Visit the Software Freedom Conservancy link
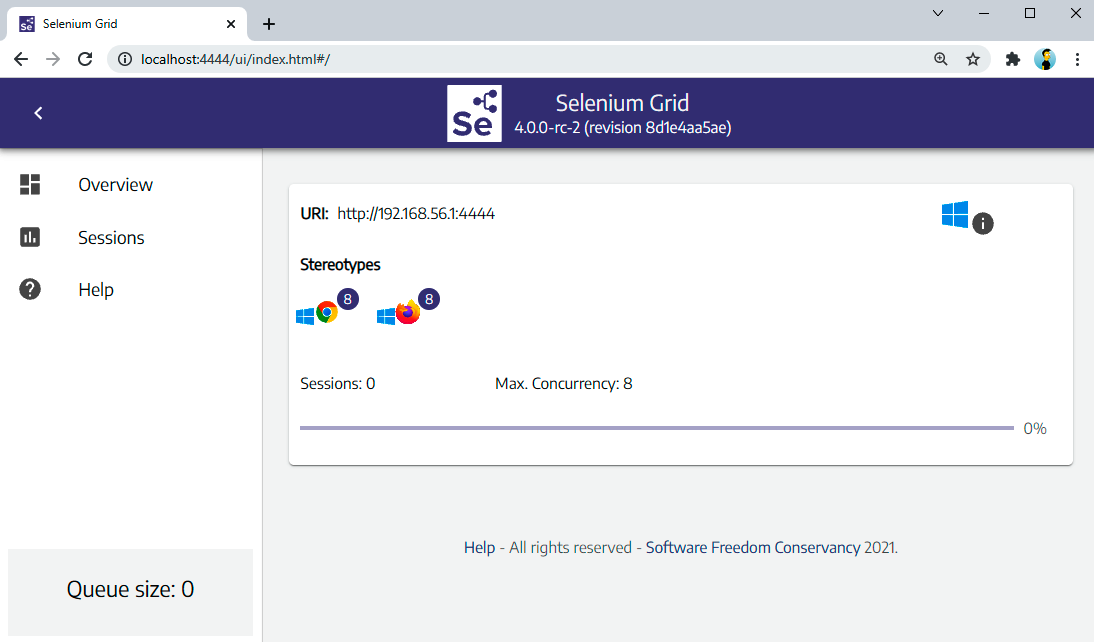This screenshot has width=1094, height=642. 752,548
